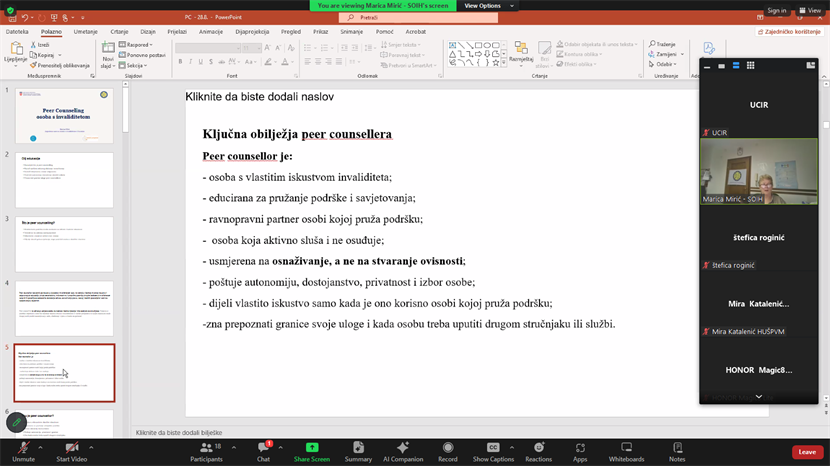This screenshot has width=830, height=466.
Task: Click the notes area Kliknite da biste dodali bilješke
Action: [179, 433]
